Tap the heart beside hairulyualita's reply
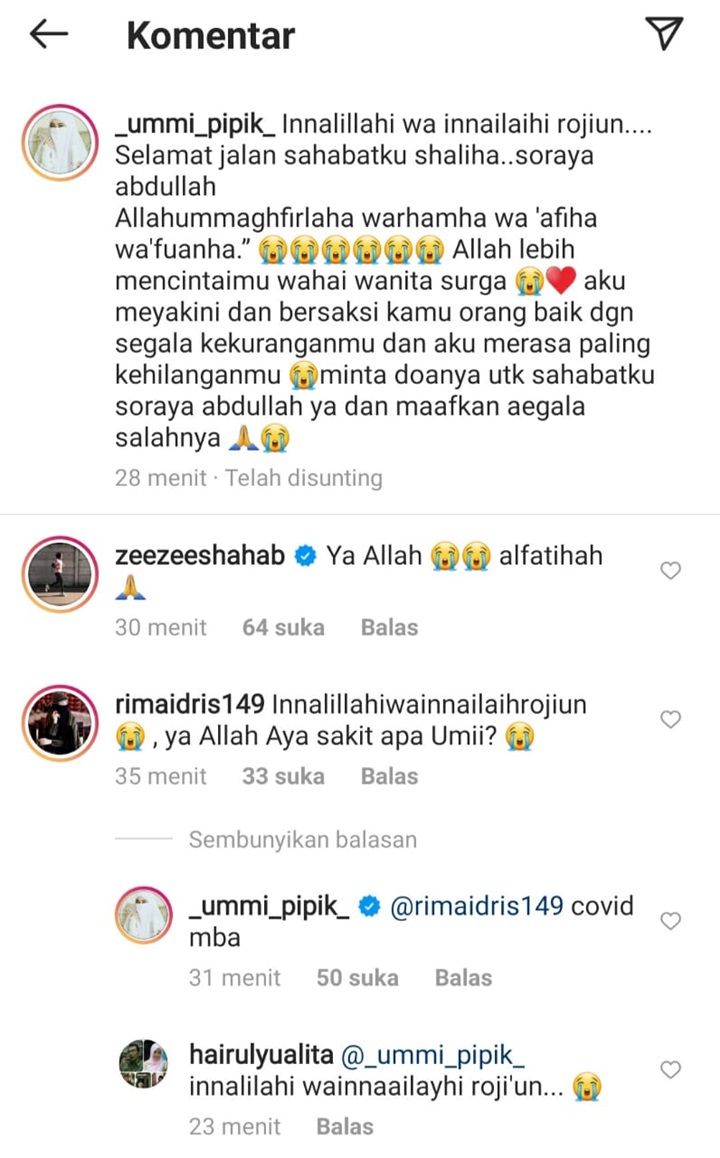Viewport: 720px width, 1158px height. coord(671,1069)
